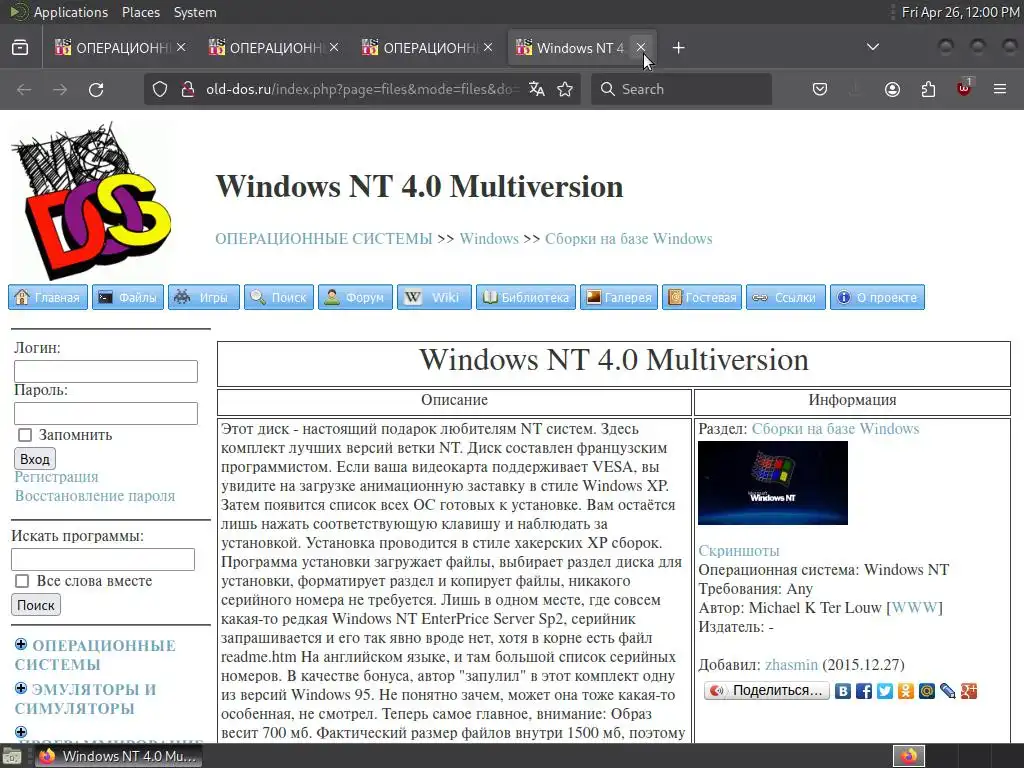This screenshot has width=1024, height=768.
Task: Open the Восстановление пароля link
Action: (x=95, y=496)
